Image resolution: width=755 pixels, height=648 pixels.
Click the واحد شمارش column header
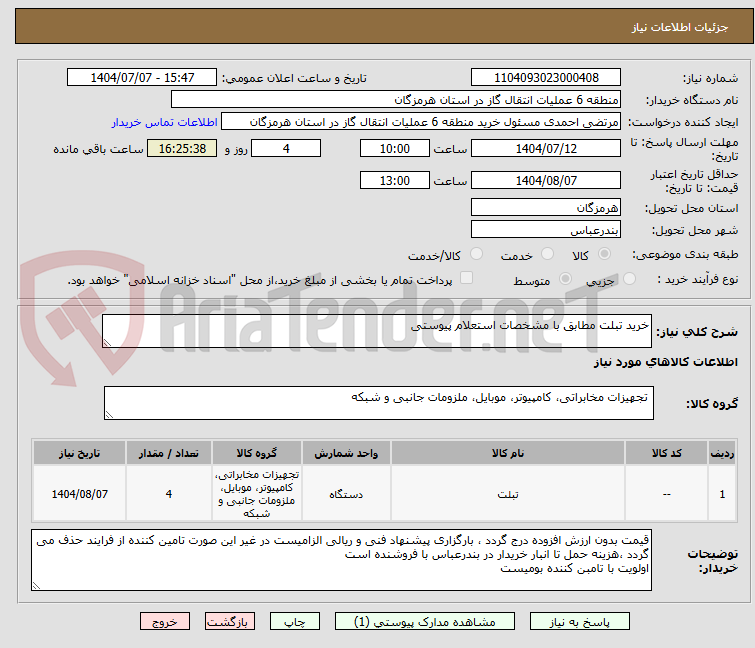pos(346,453)
